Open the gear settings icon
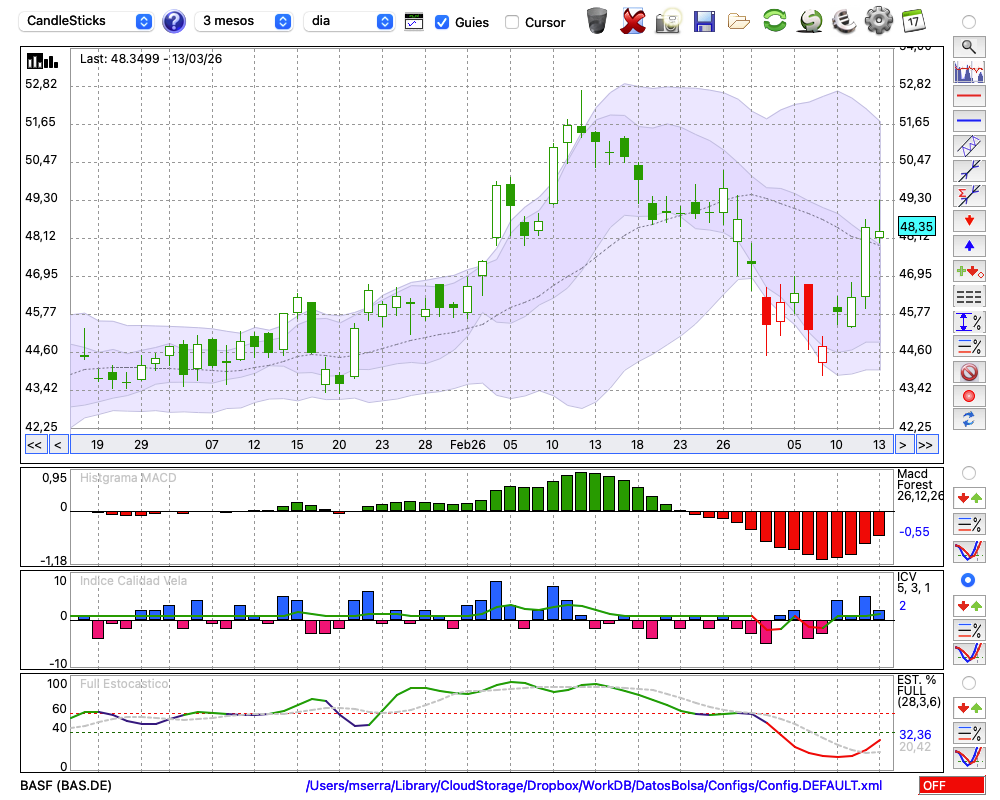Screen dimensions: 1000x800 pos(878,20)
